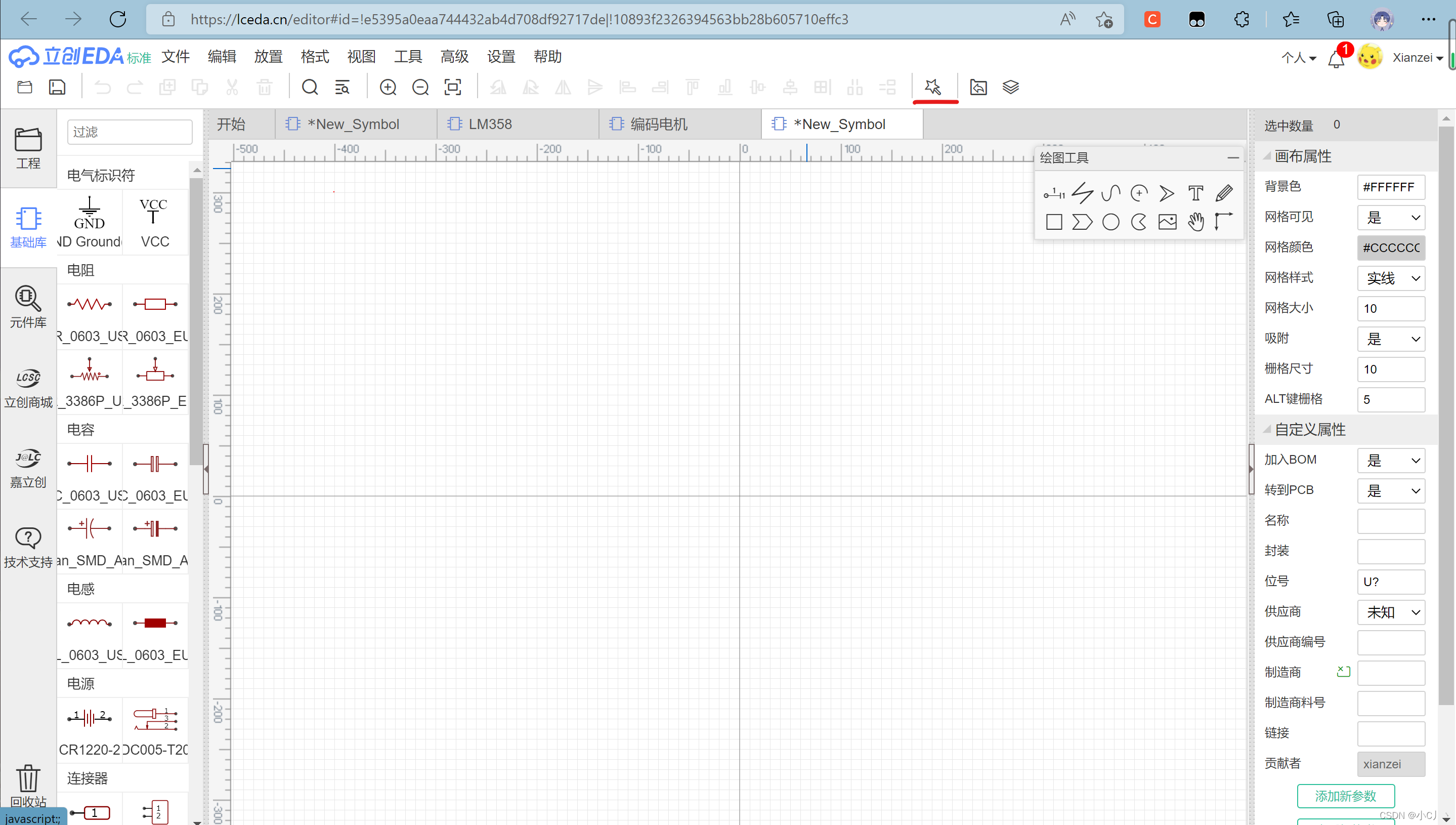Open the 供应商 dropdown
This screenshot has width=1456, height=825.
[1391, 612]
